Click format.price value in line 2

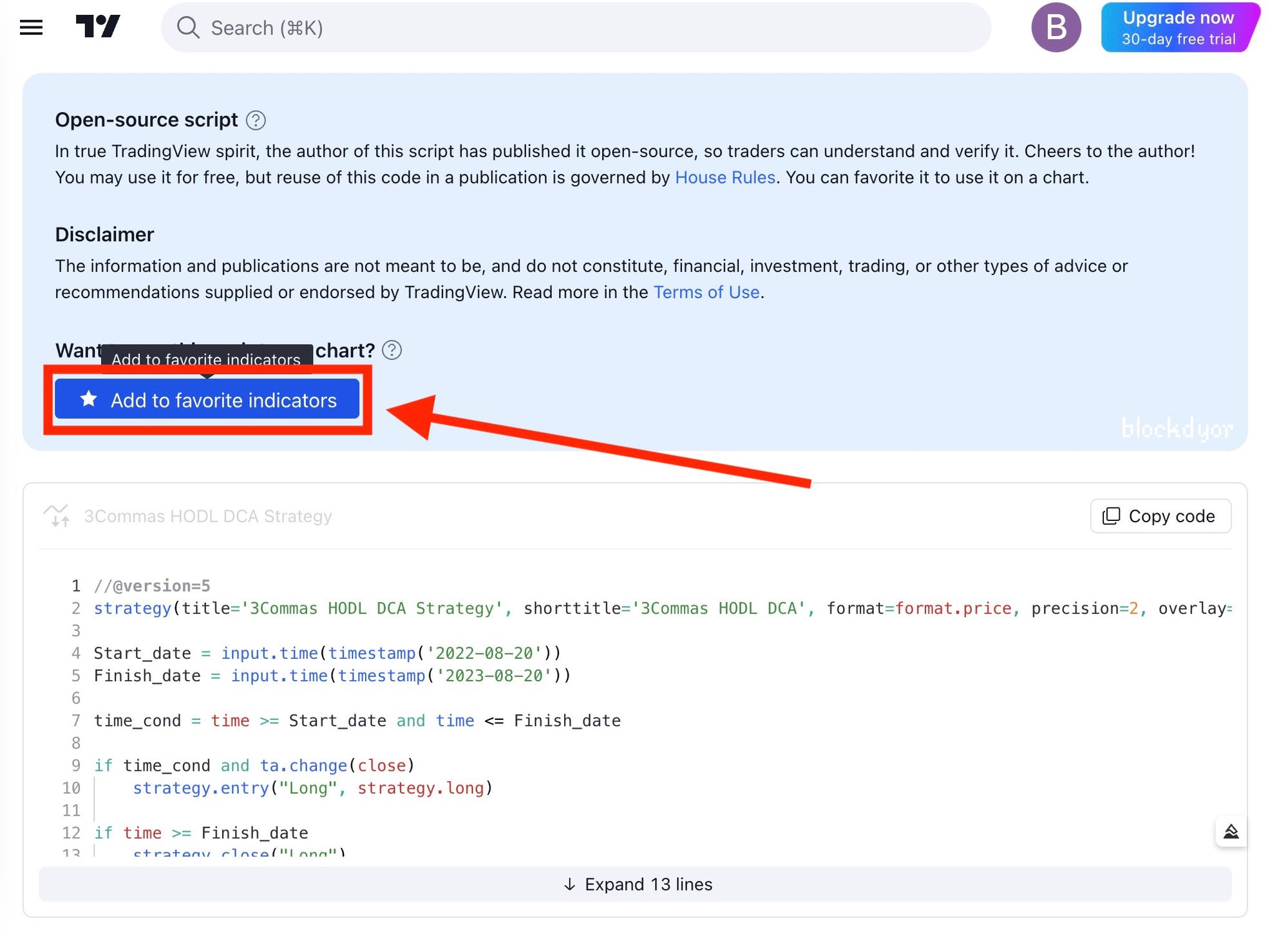pos(953,609)
